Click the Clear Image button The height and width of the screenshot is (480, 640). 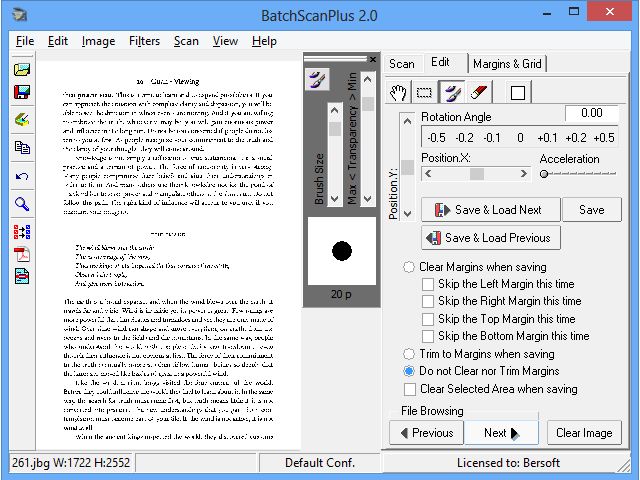click(584, 433)
